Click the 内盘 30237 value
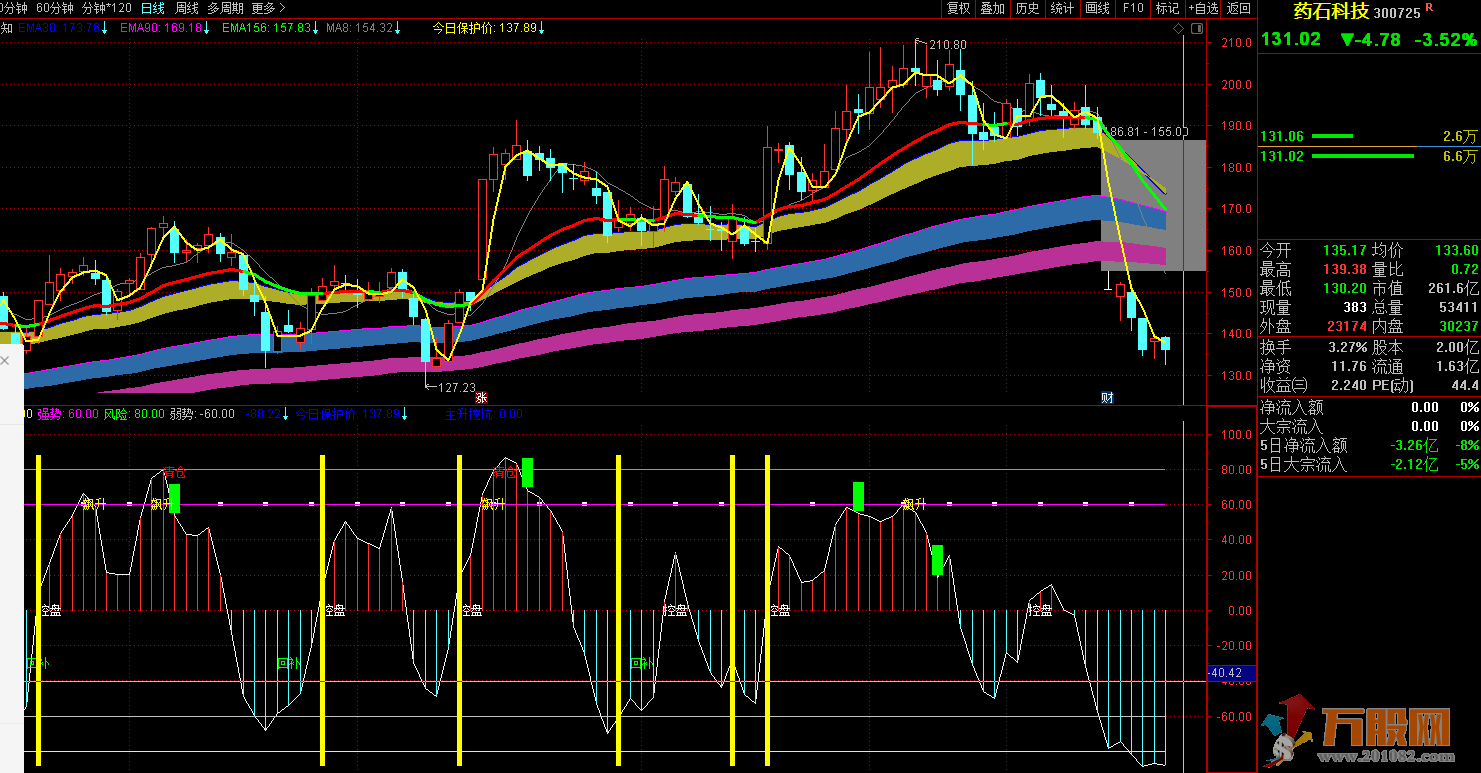 (x=1457, y=326)
